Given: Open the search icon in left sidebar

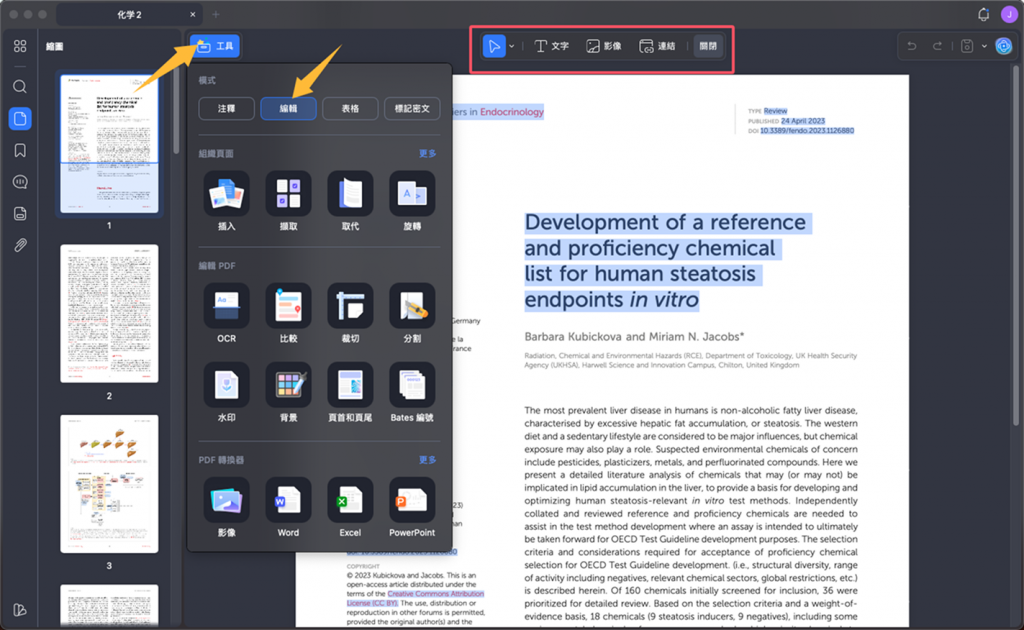Looking at the screenshot, I should point(20,87).
